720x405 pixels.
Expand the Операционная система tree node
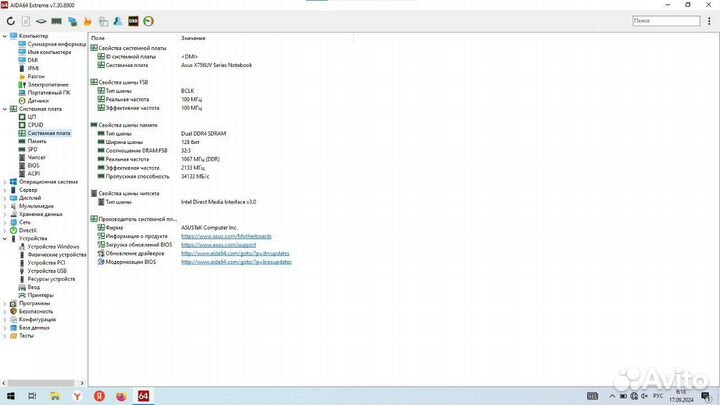click(x=4, y=181)
